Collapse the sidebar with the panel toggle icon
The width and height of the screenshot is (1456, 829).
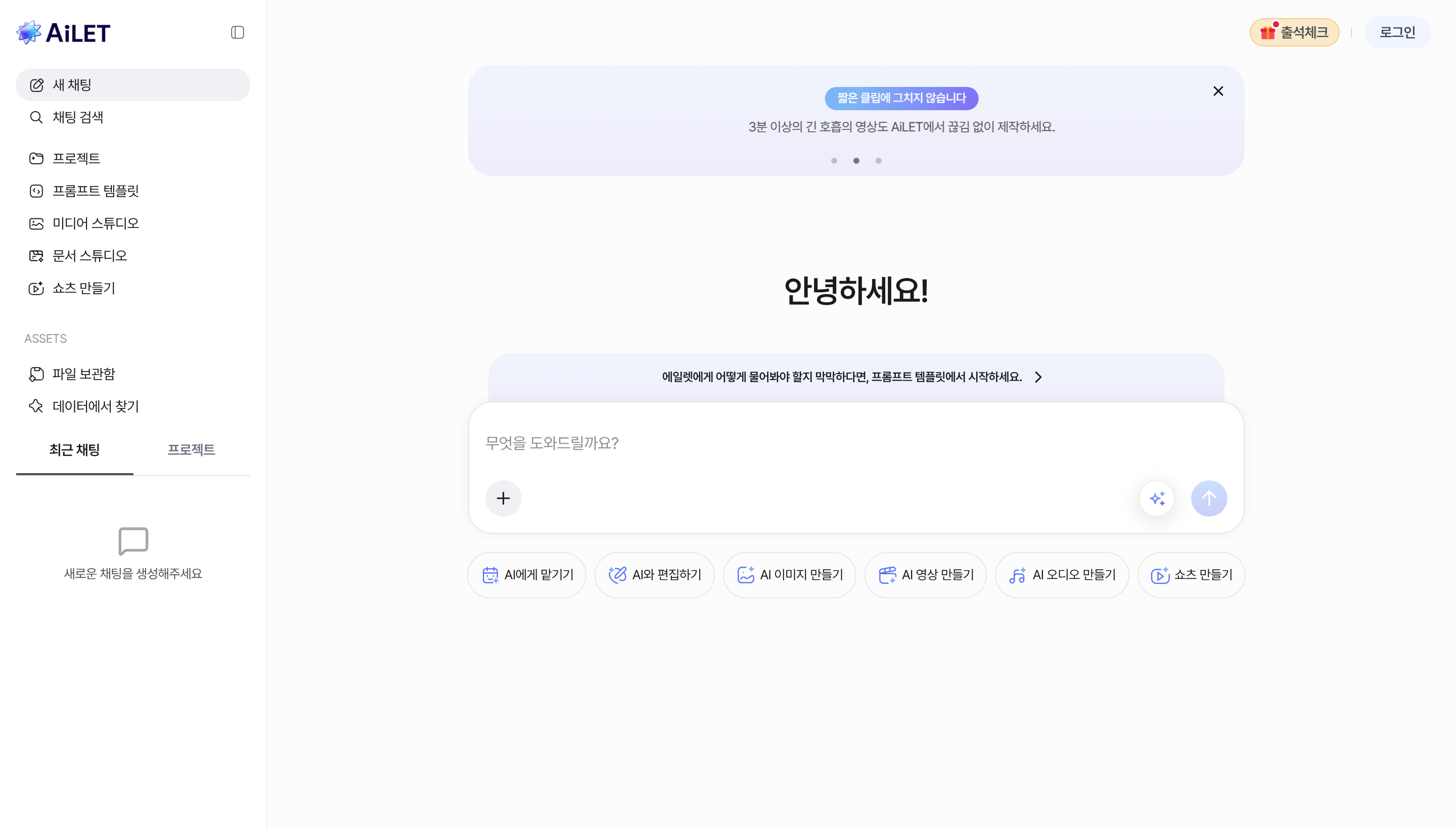coord(238,32)
